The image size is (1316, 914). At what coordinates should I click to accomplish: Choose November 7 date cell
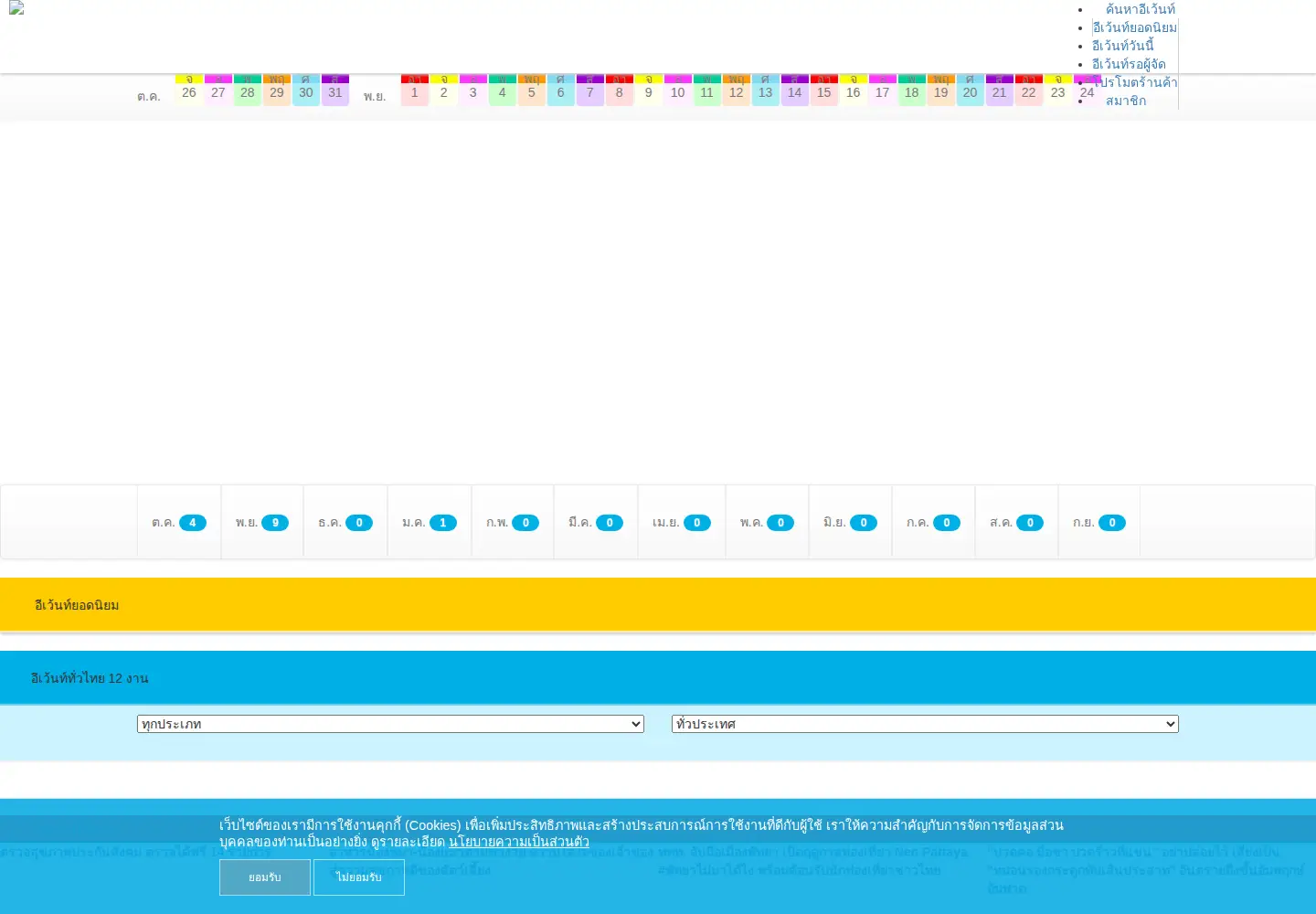590,90
